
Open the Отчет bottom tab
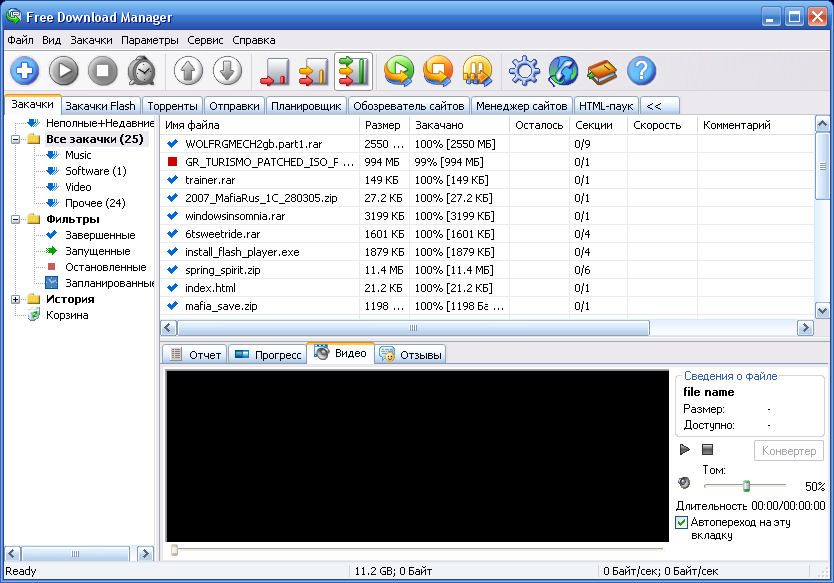click(195, 355)
